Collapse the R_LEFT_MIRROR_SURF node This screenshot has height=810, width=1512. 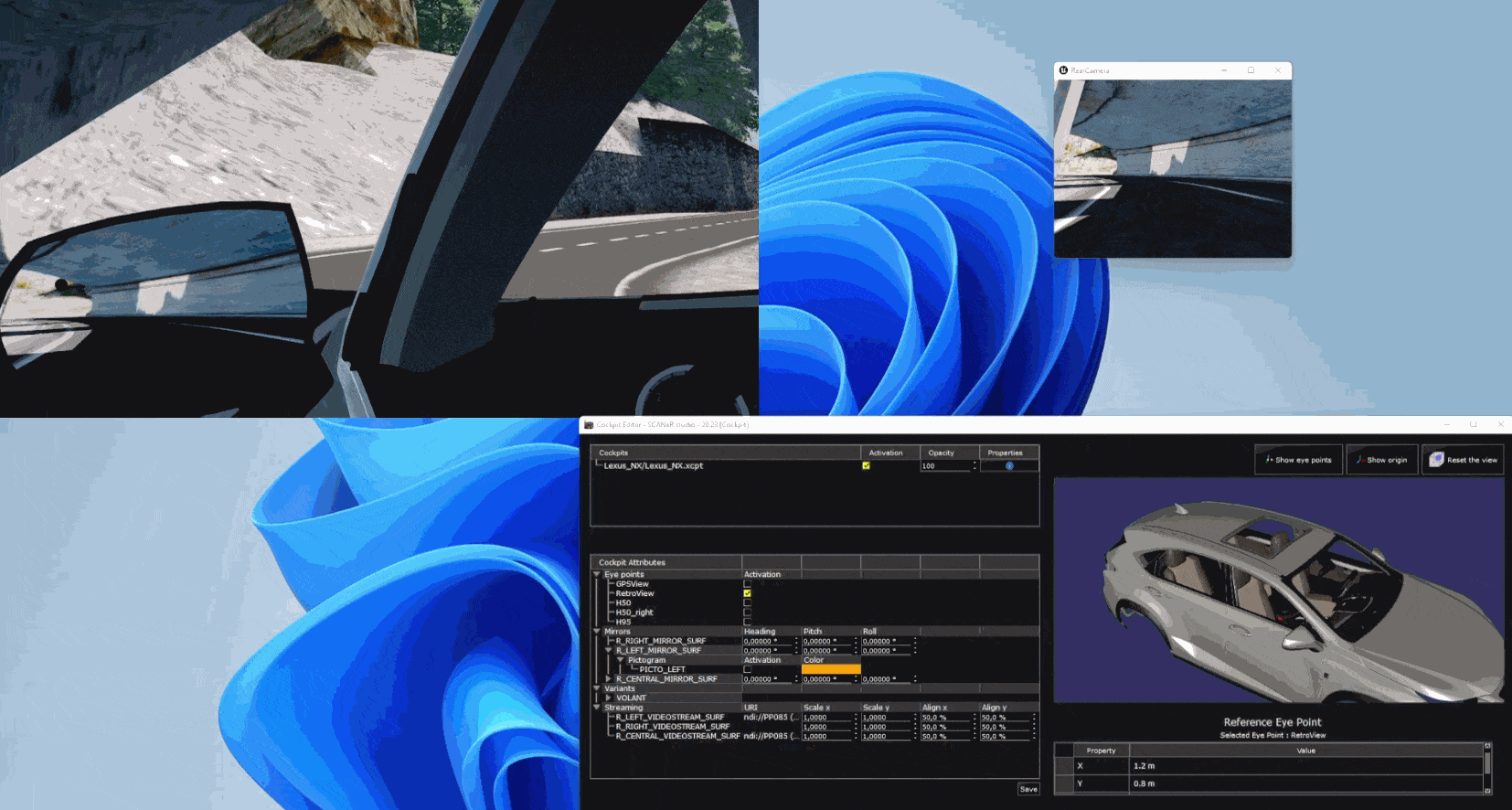609,651
